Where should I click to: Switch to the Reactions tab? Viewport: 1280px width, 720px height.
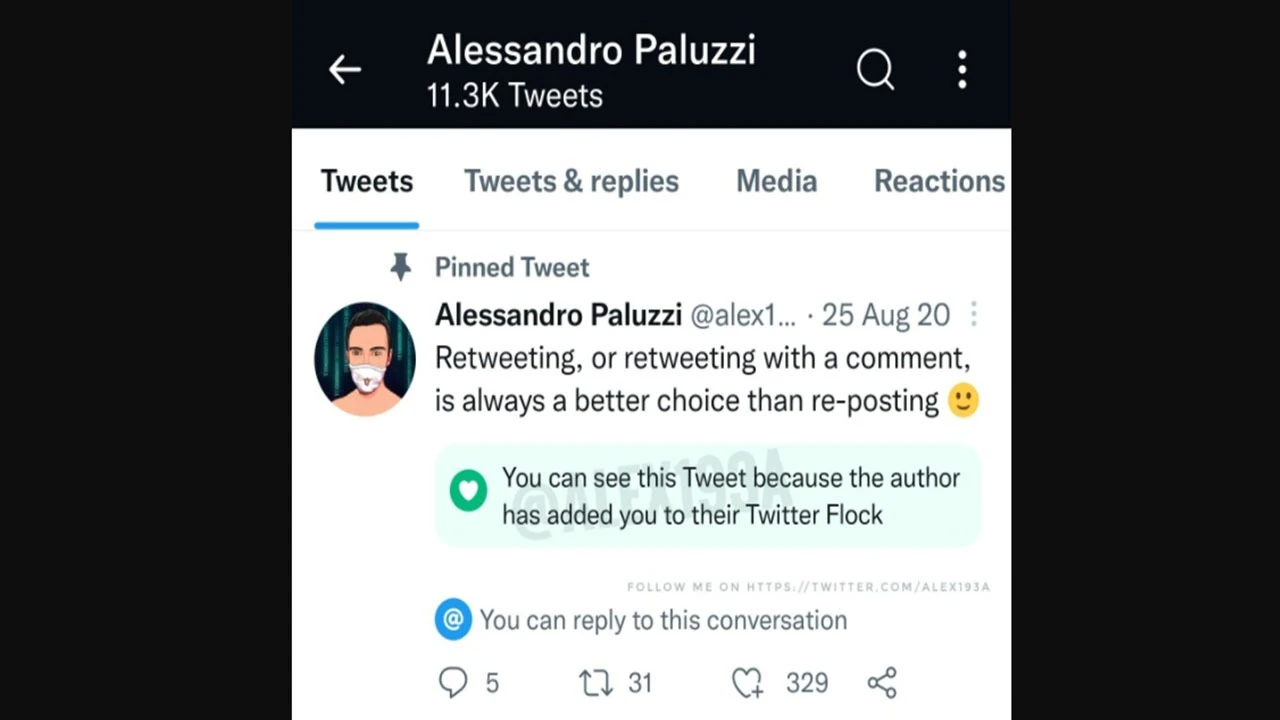pos(939,181)
